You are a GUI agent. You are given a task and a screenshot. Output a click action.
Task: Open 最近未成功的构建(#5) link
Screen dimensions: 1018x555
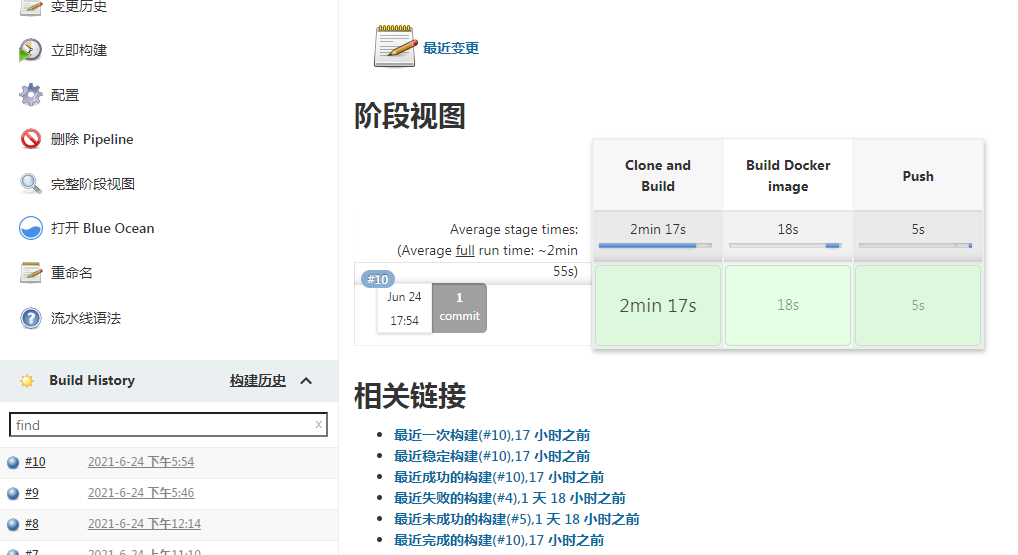point(516,519)
